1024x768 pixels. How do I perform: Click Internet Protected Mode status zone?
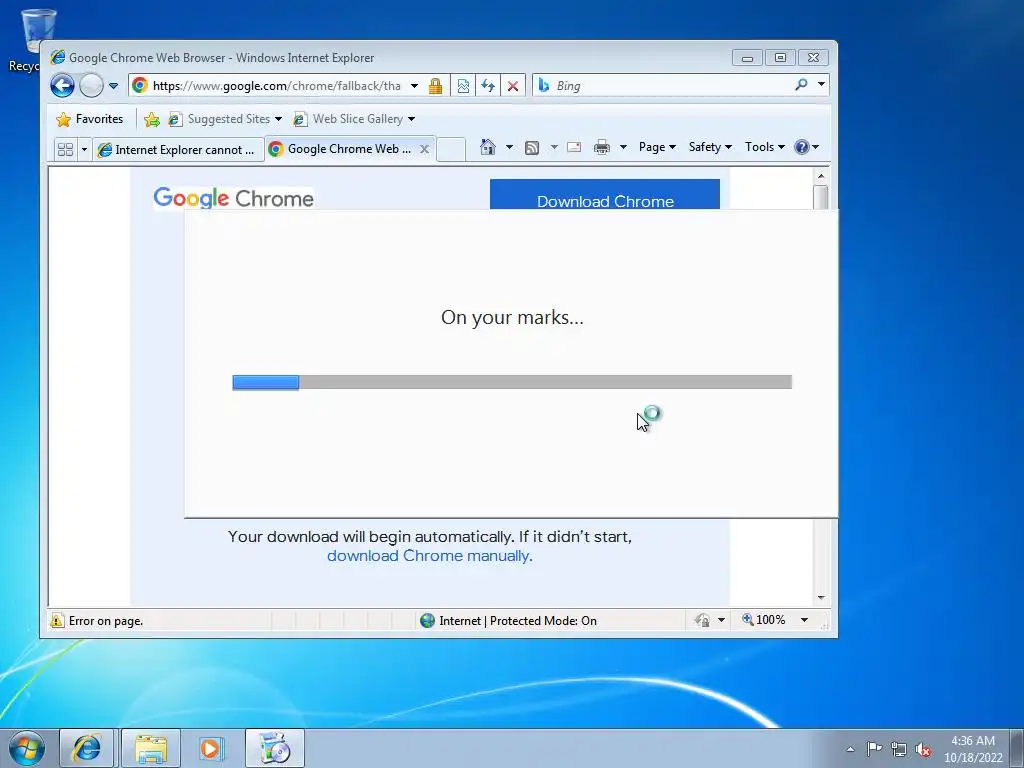coord(509,620)
